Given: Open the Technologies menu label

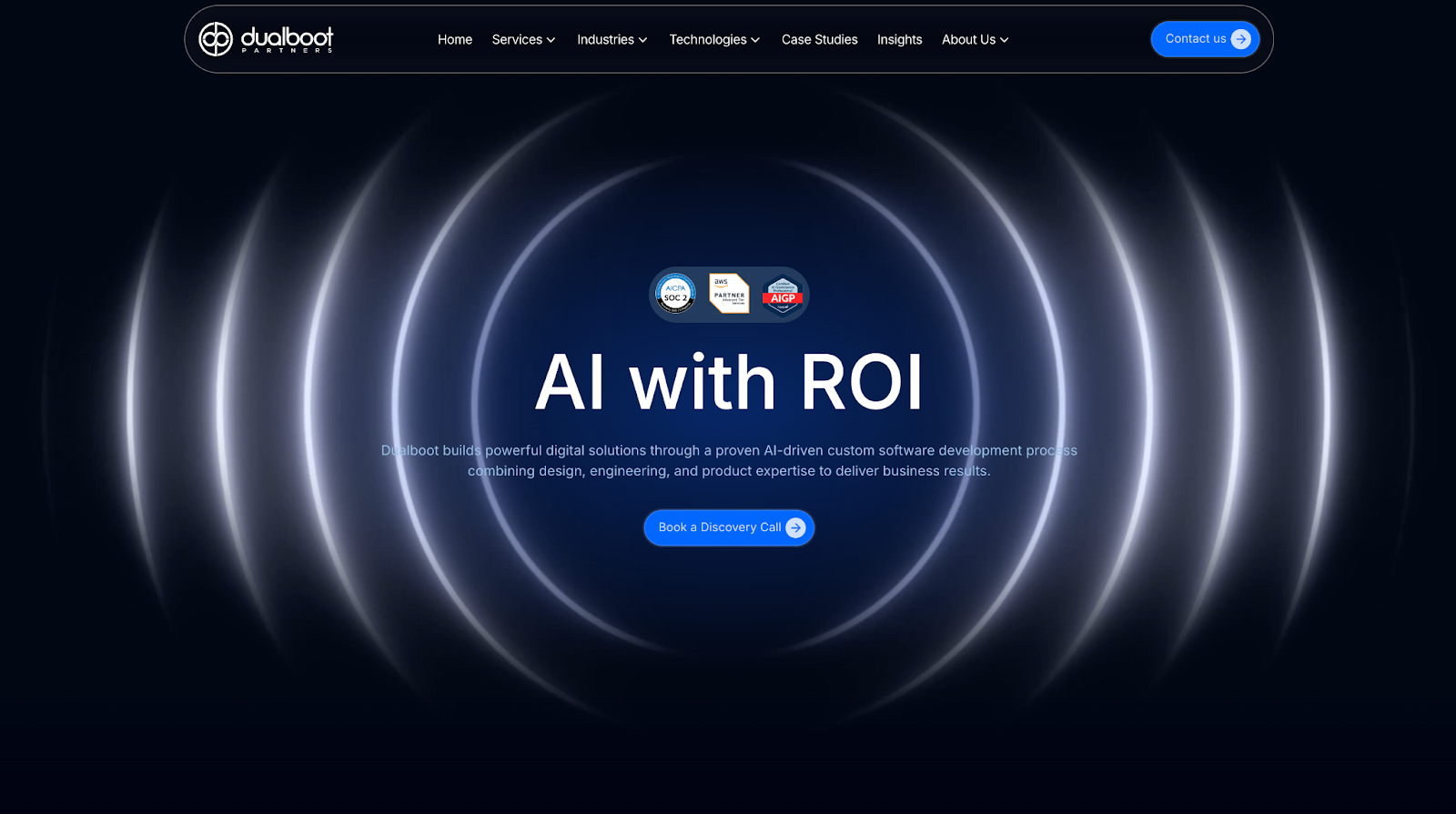Looking at the screenshot, I should (x=708, y=39).
